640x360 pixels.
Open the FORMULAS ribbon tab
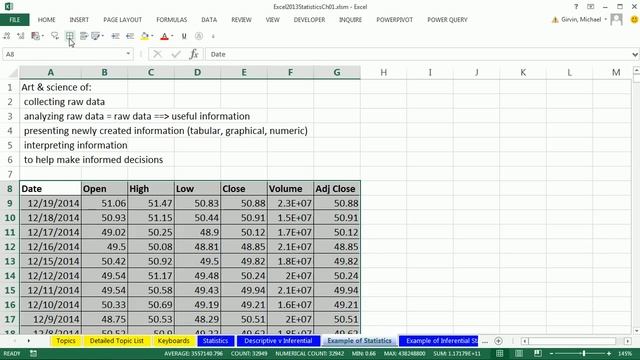click(x=171, y=20)
